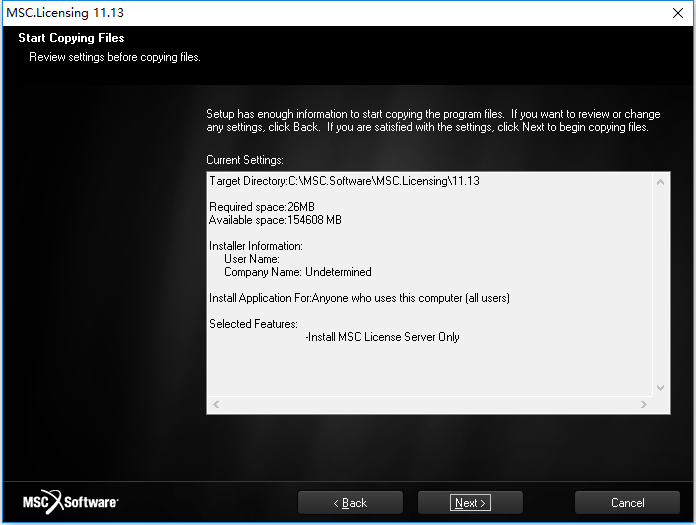696x525 pixels.
Task: Click the Selected Features: line
Action: [253, 324]
